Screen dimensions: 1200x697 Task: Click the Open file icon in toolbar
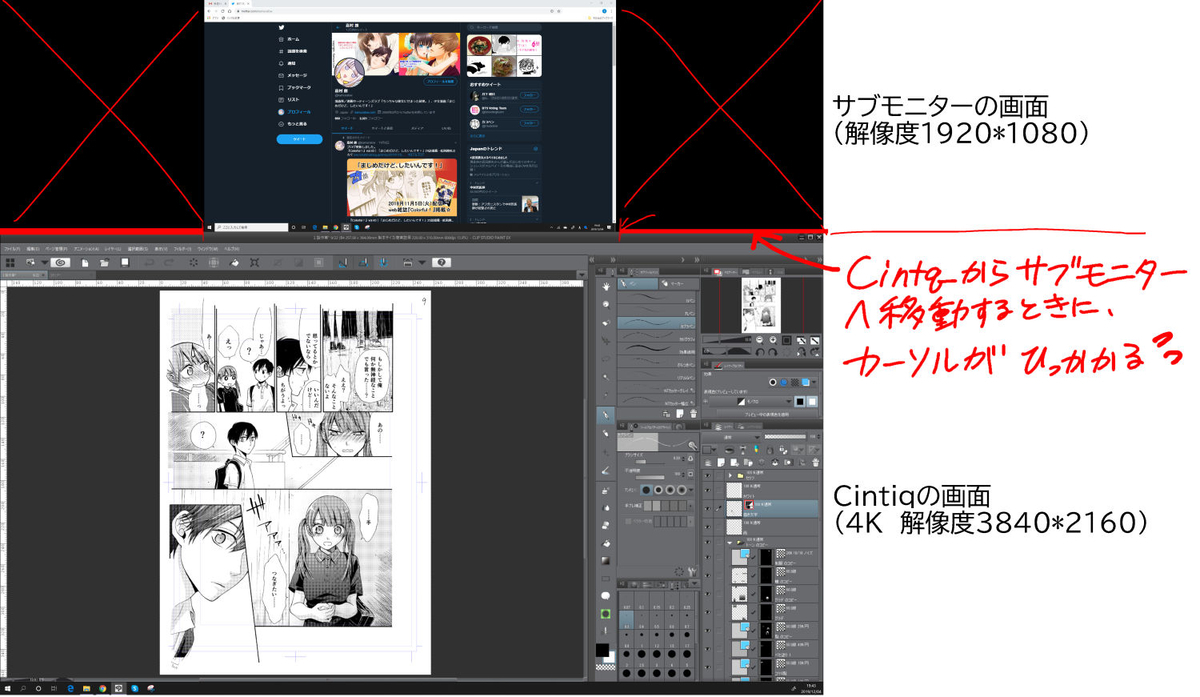tap(104, 262)
